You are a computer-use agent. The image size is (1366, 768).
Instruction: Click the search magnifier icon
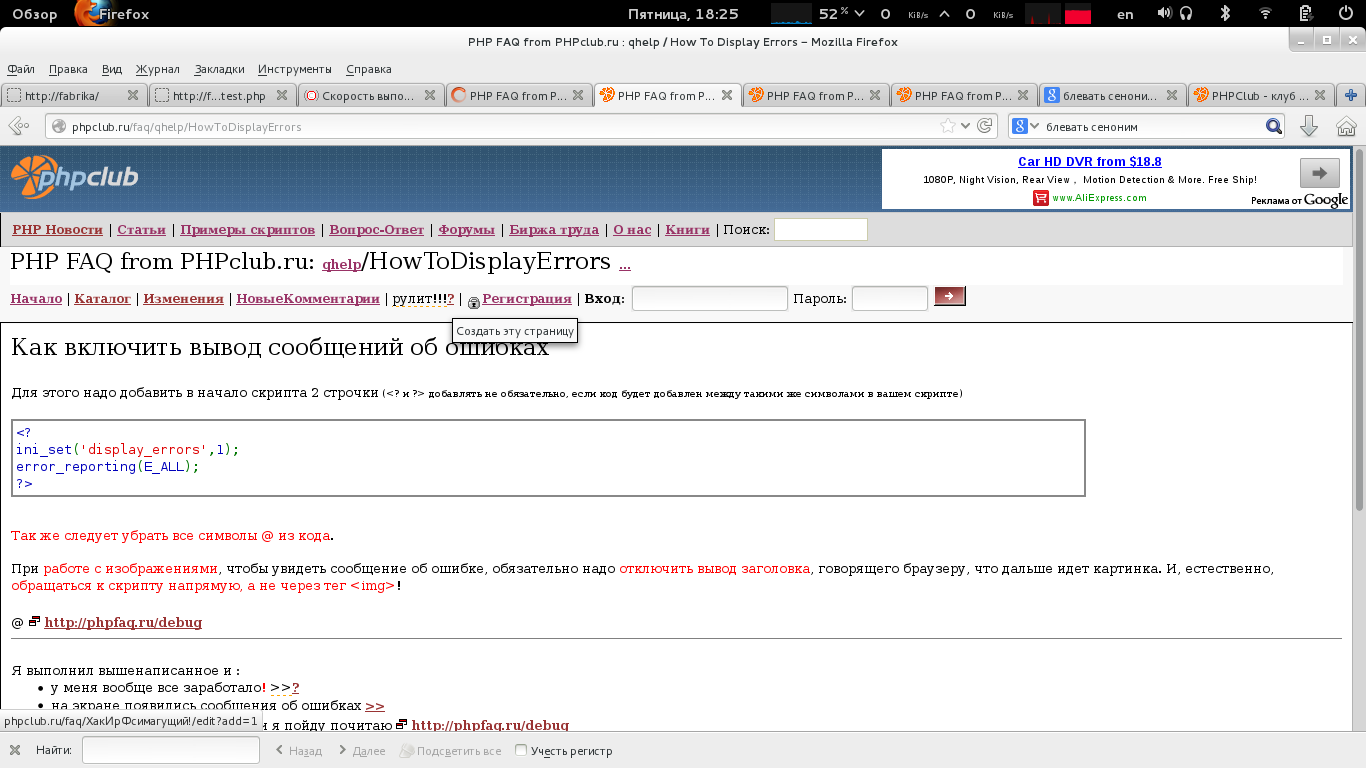(1273, 126)
